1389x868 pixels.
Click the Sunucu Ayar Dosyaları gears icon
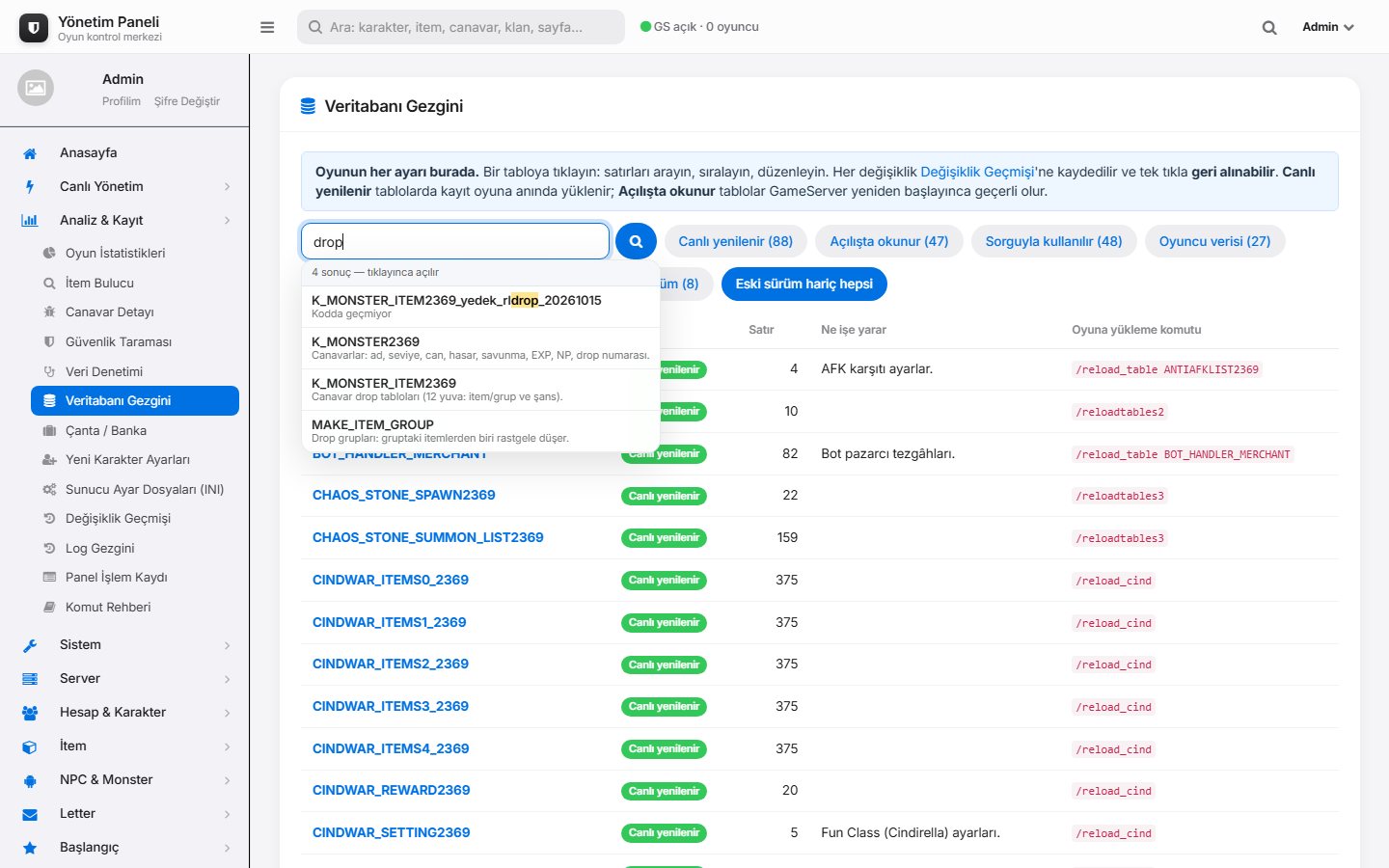[49, 490]
